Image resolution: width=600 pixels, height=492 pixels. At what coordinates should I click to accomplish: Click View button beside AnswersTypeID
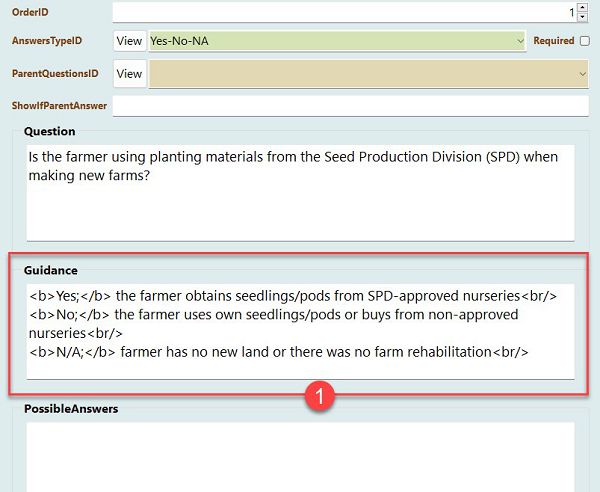click(129, 41)
